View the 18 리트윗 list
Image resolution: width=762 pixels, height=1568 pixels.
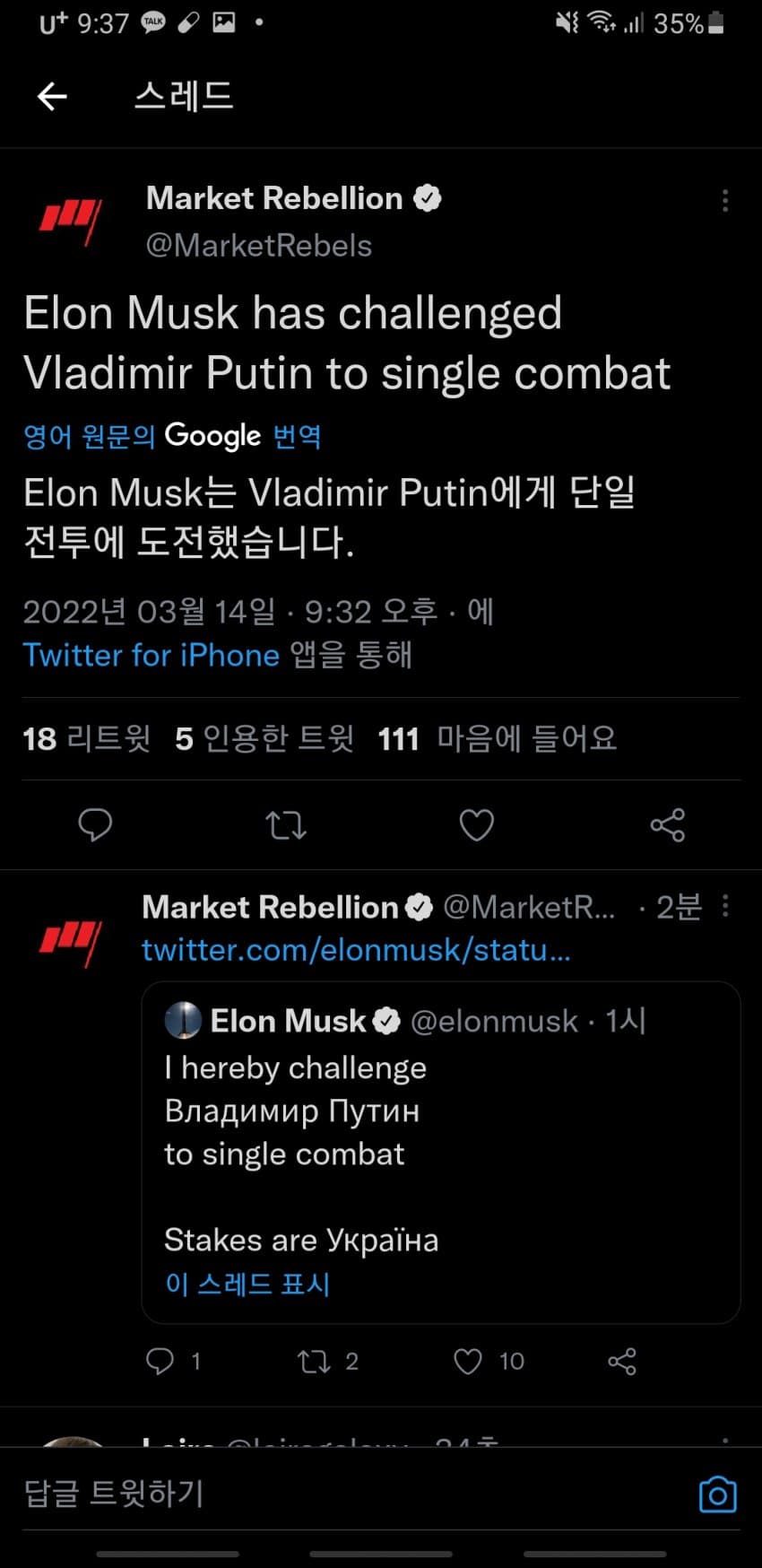coord(87,739)
